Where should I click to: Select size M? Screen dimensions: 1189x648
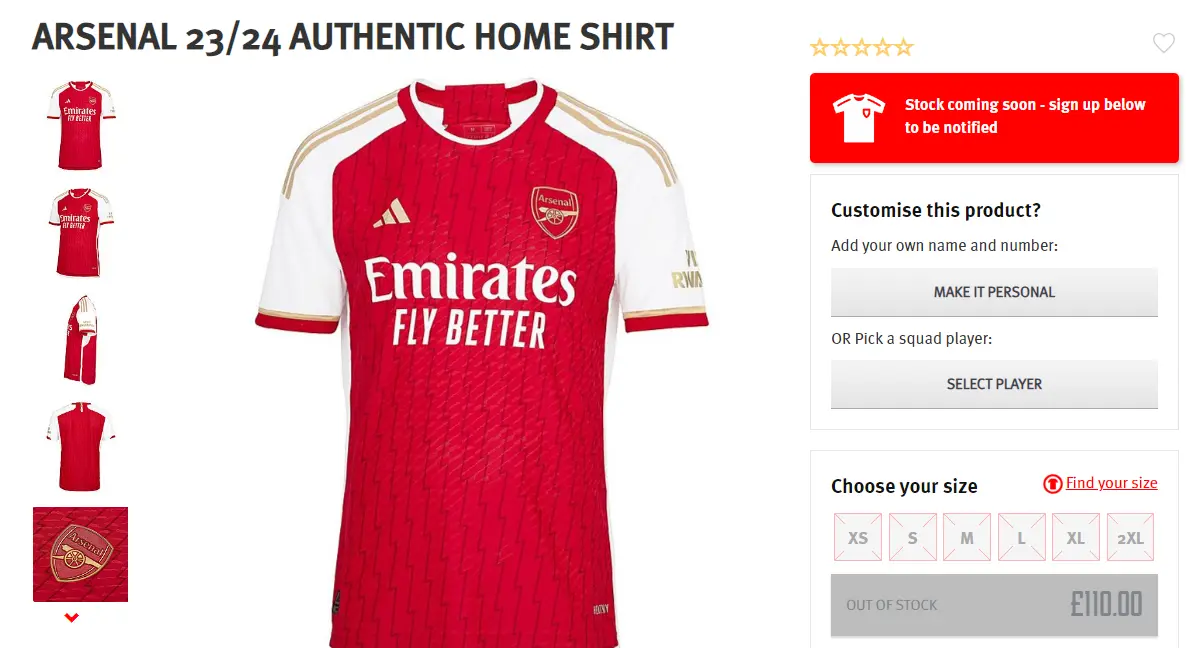[966, 536]
